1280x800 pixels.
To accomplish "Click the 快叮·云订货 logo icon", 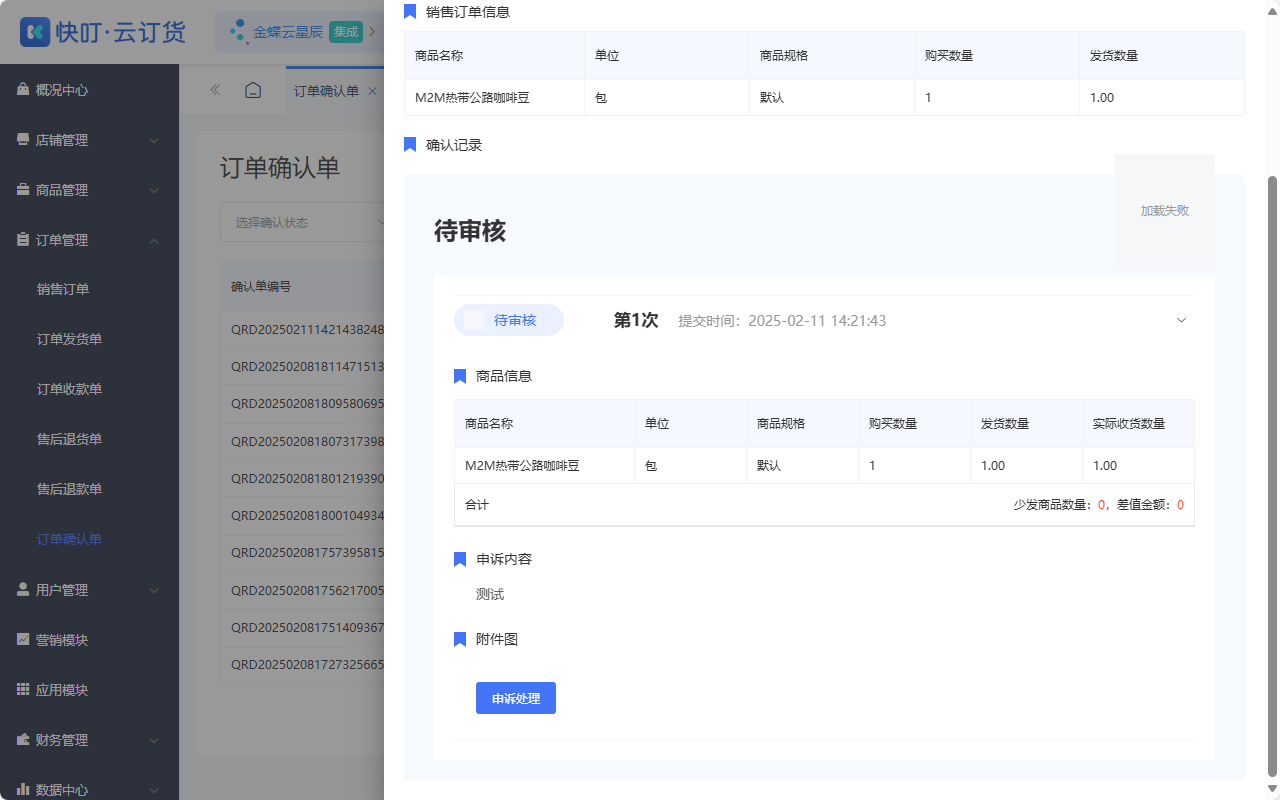I will [35, 32].
